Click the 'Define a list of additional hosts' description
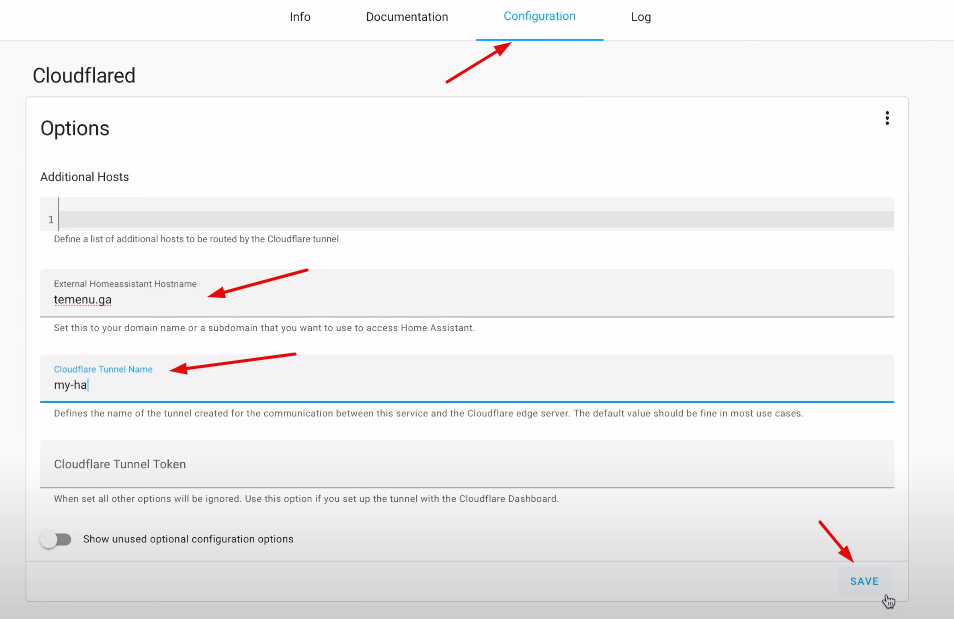Screen dimensions: 954x619 (x=197, y=239)
